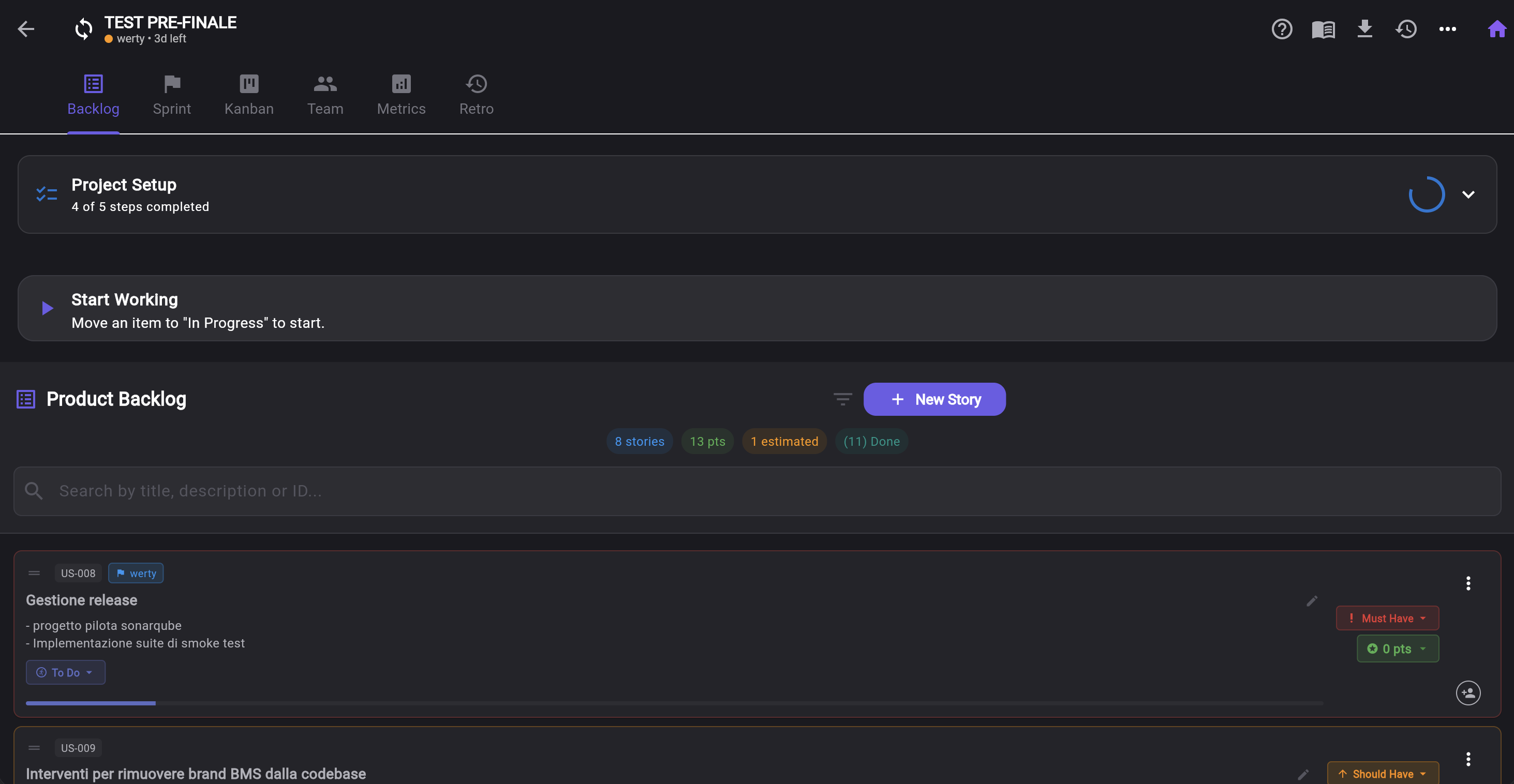
Task: Click the download icon in header
Action: point(1364,29)
